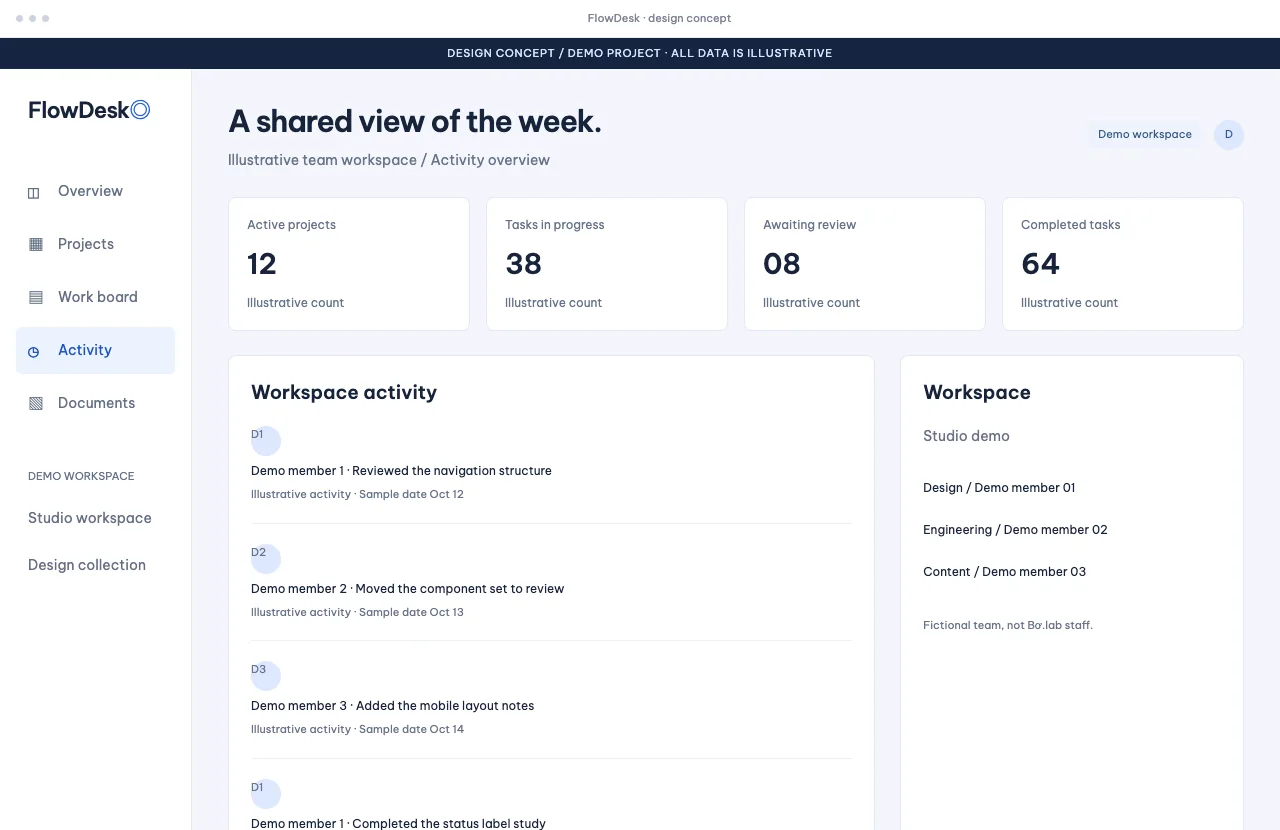Open the Awaiting review card

865,264
